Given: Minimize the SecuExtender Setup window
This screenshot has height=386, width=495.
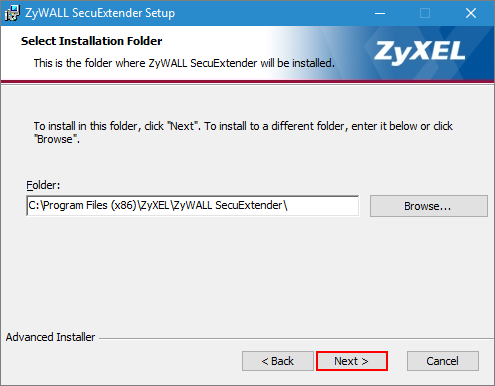Looking at the screenshot, I should point(380,13).
